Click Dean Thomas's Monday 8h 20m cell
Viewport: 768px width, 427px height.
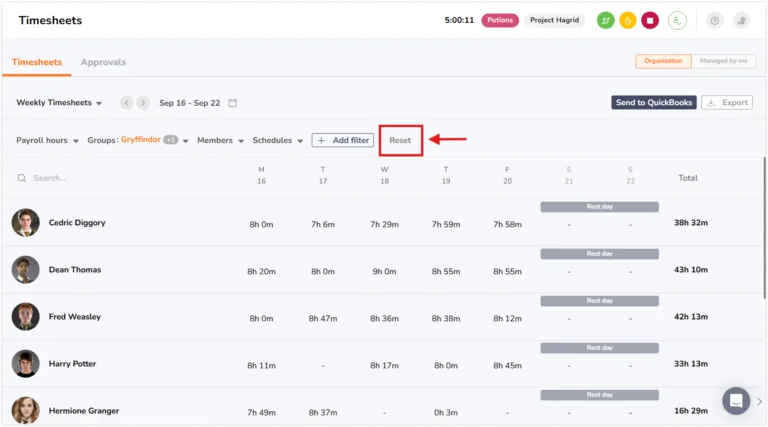coord(262,271)
